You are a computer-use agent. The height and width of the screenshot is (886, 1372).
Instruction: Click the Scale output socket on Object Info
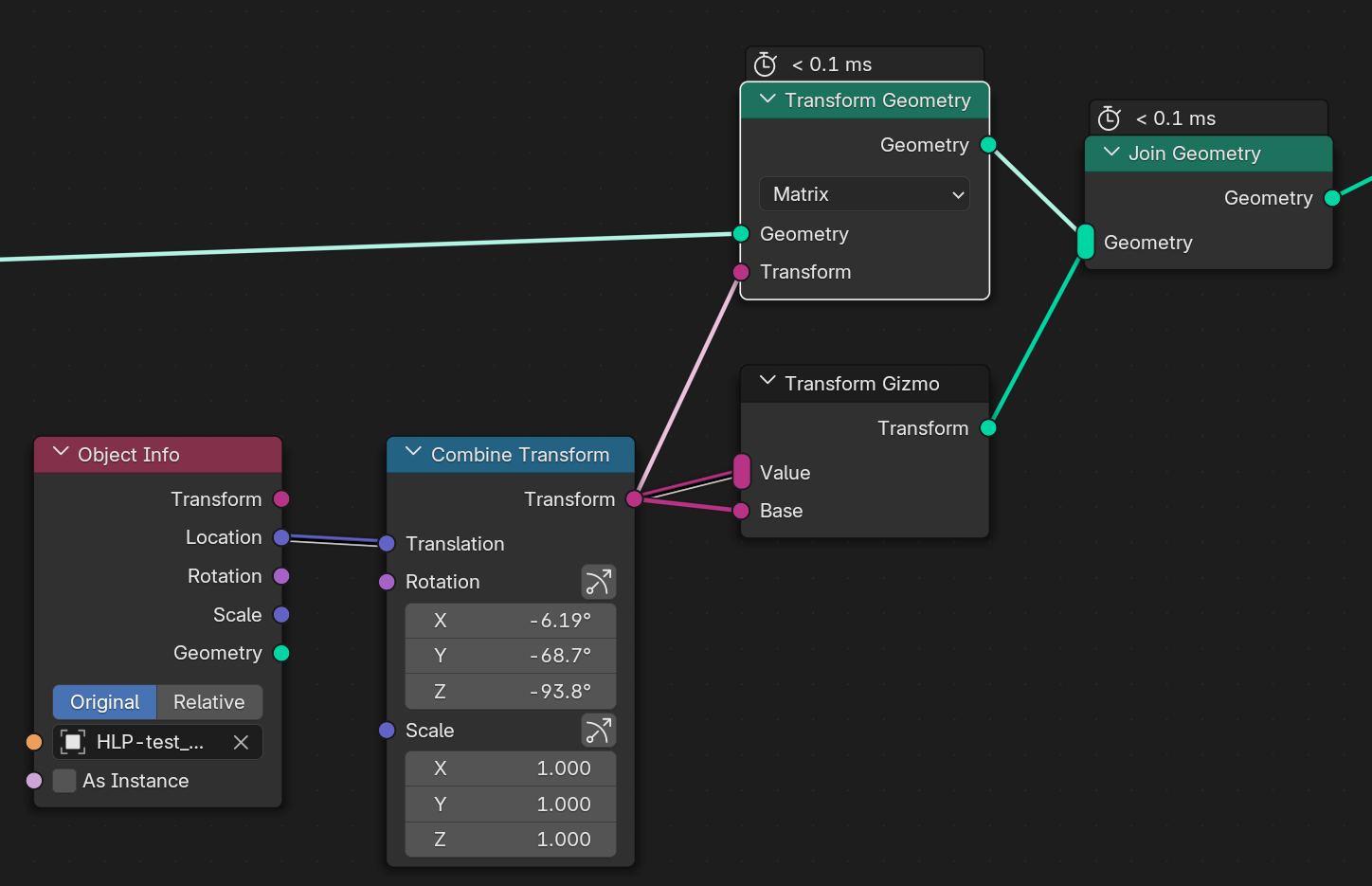281,615
